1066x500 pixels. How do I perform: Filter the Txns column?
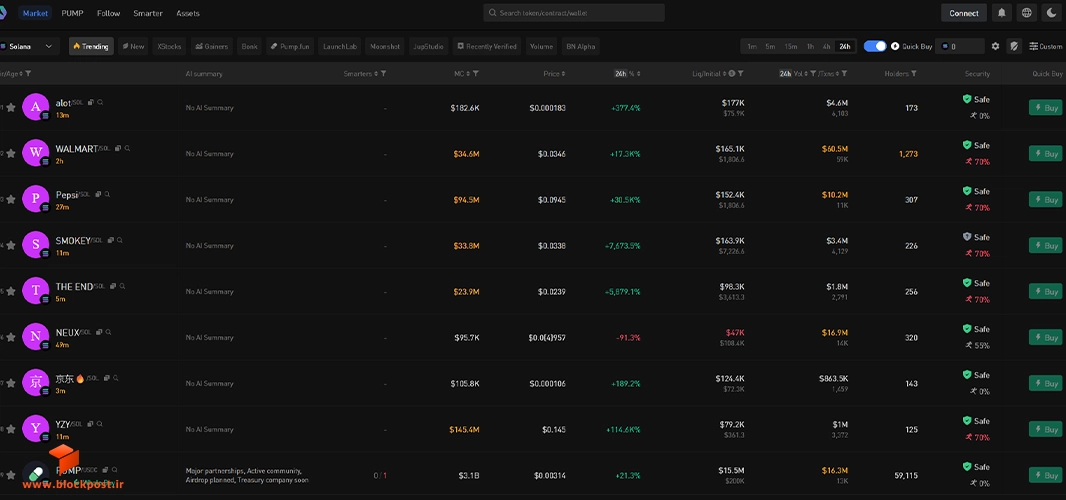844,73
